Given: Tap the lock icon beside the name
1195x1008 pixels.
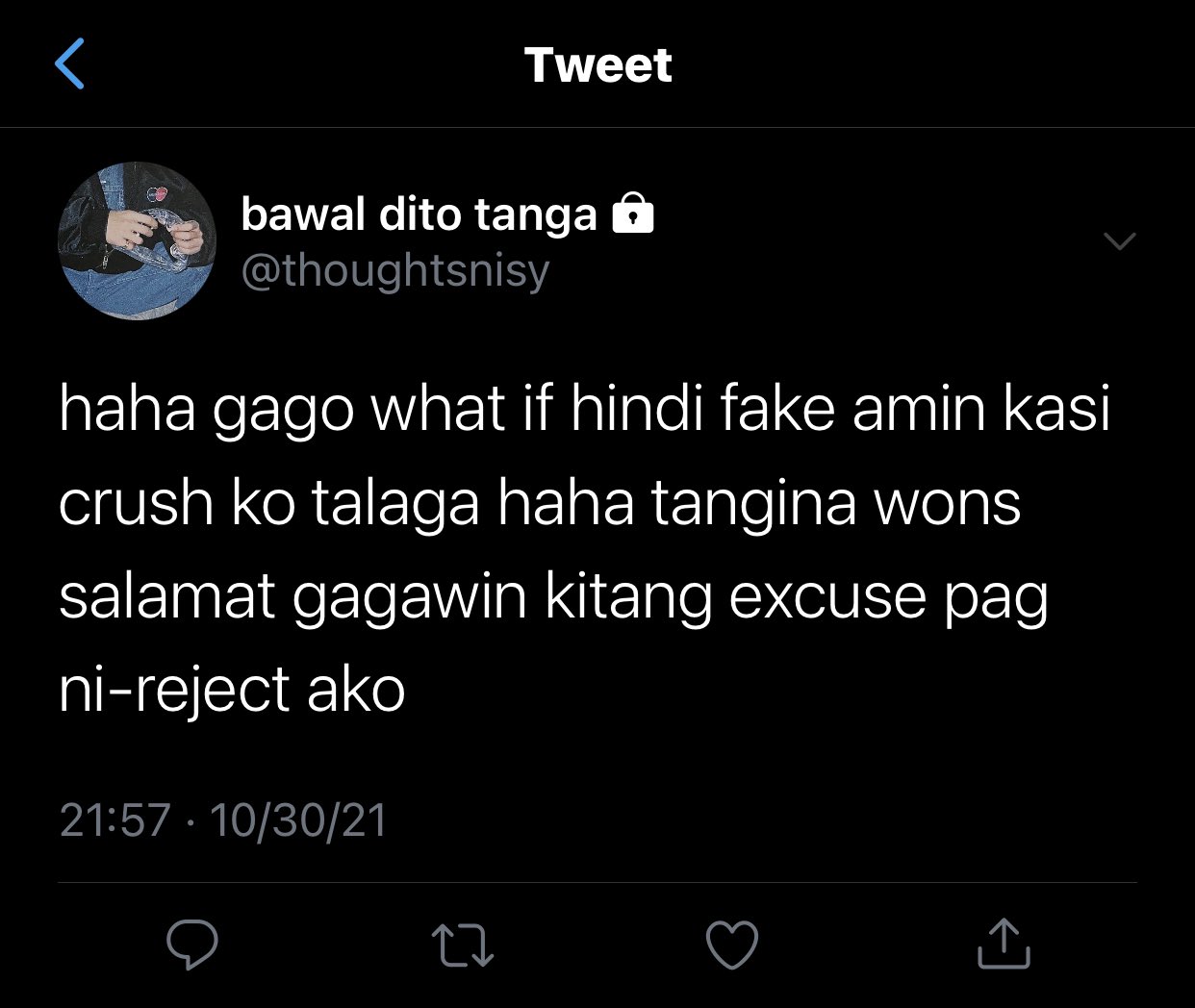Looking at the screenshot, I should pos(633,213).
